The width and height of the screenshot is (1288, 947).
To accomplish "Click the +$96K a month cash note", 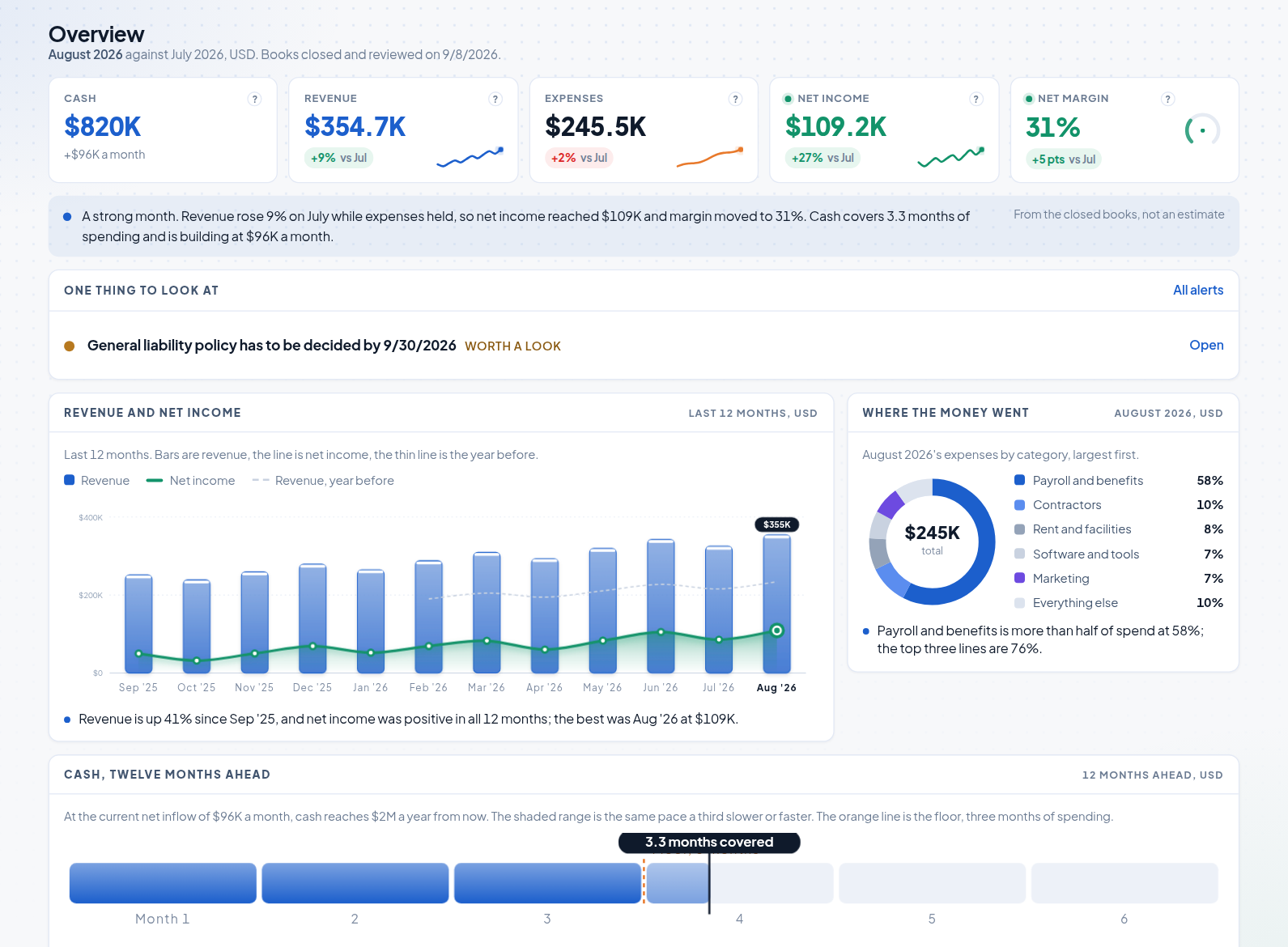I will (x=104, y=155).
